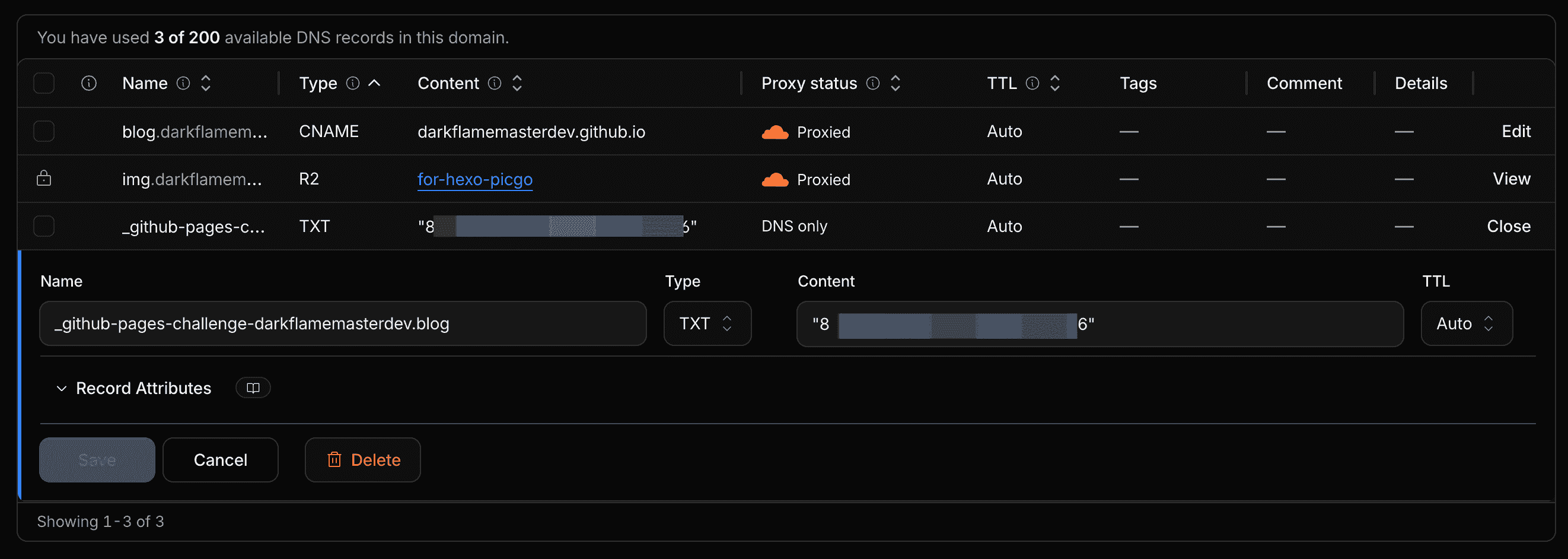Click the info icon beside Content header

click(x=495, y=84)
